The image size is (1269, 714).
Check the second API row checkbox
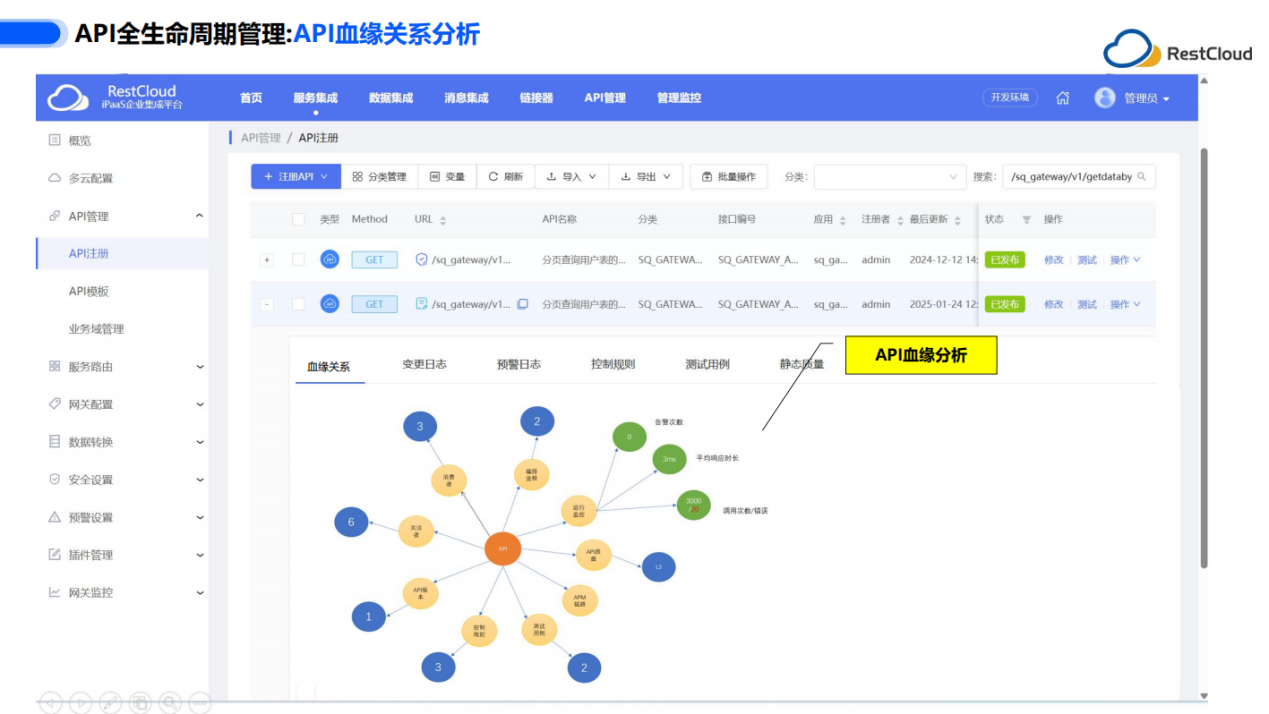point(298,303)
